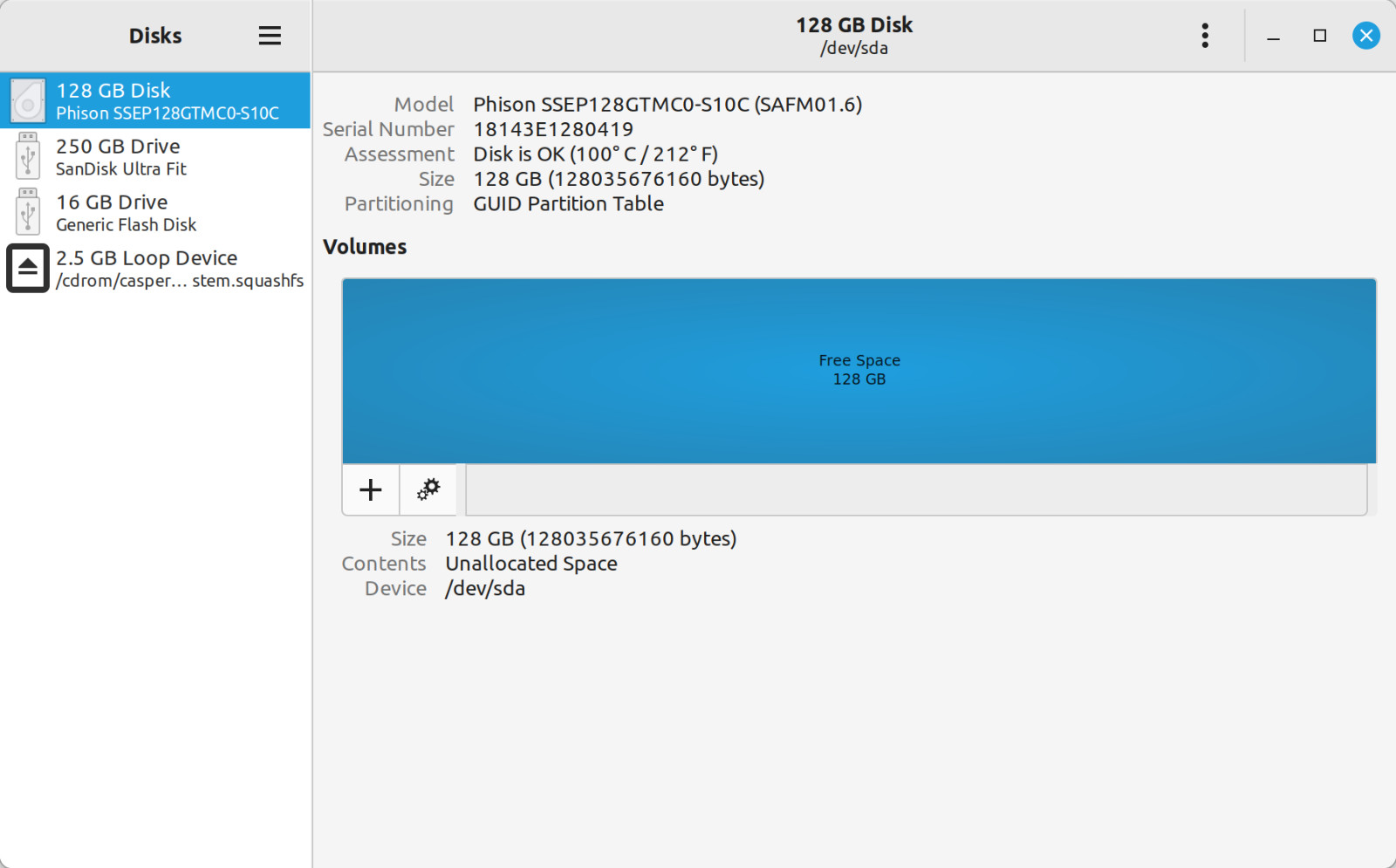Click the empty volume toolbar area
1396x868 pixels.
[916, 489]
